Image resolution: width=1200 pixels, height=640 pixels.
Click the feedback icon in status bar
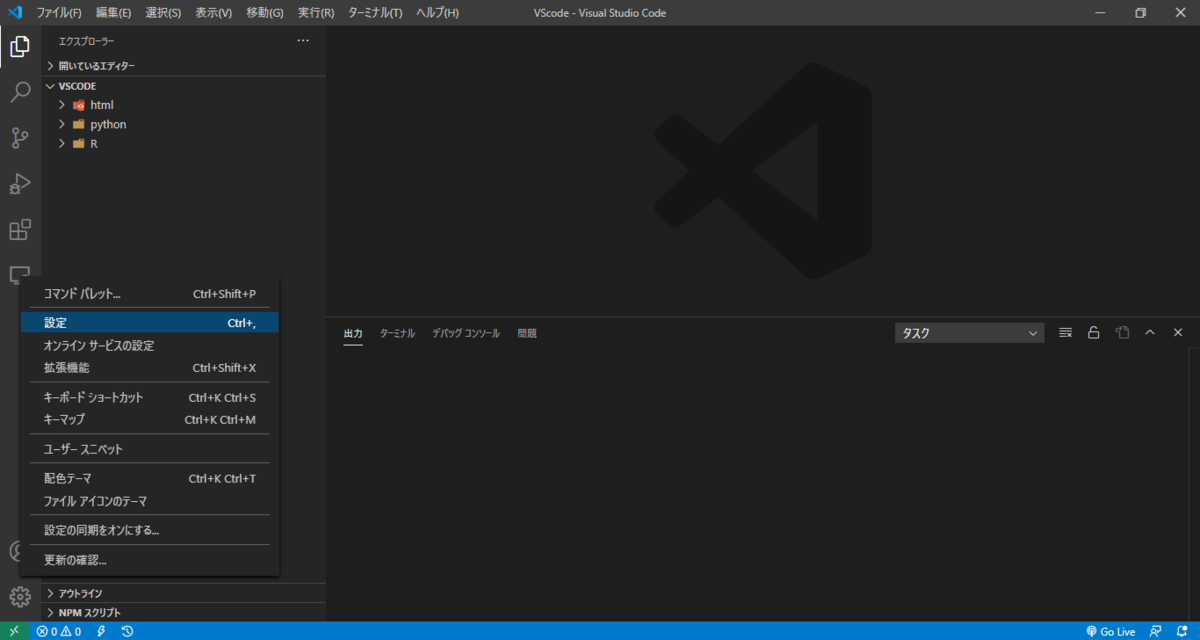pos(1157,631)
